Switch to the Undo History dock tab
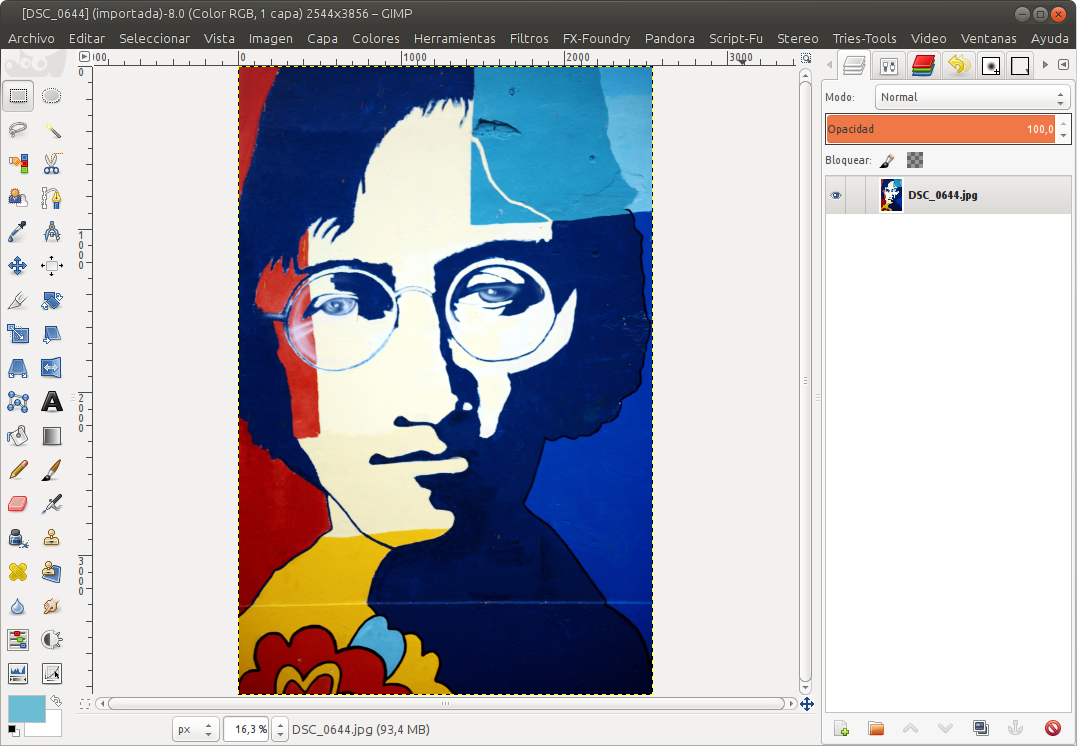This screenshot has width=1077, height=746. (x=958, y=65)
